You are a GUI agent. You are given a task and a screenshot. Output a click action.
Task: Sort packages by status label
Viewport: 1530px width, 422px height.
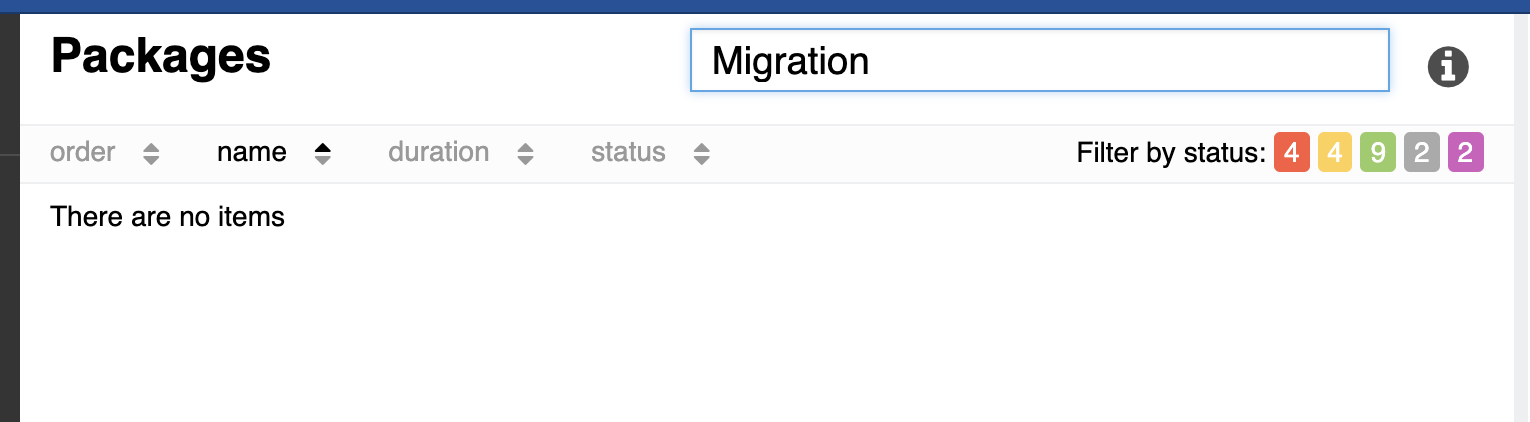pos(628,153)
